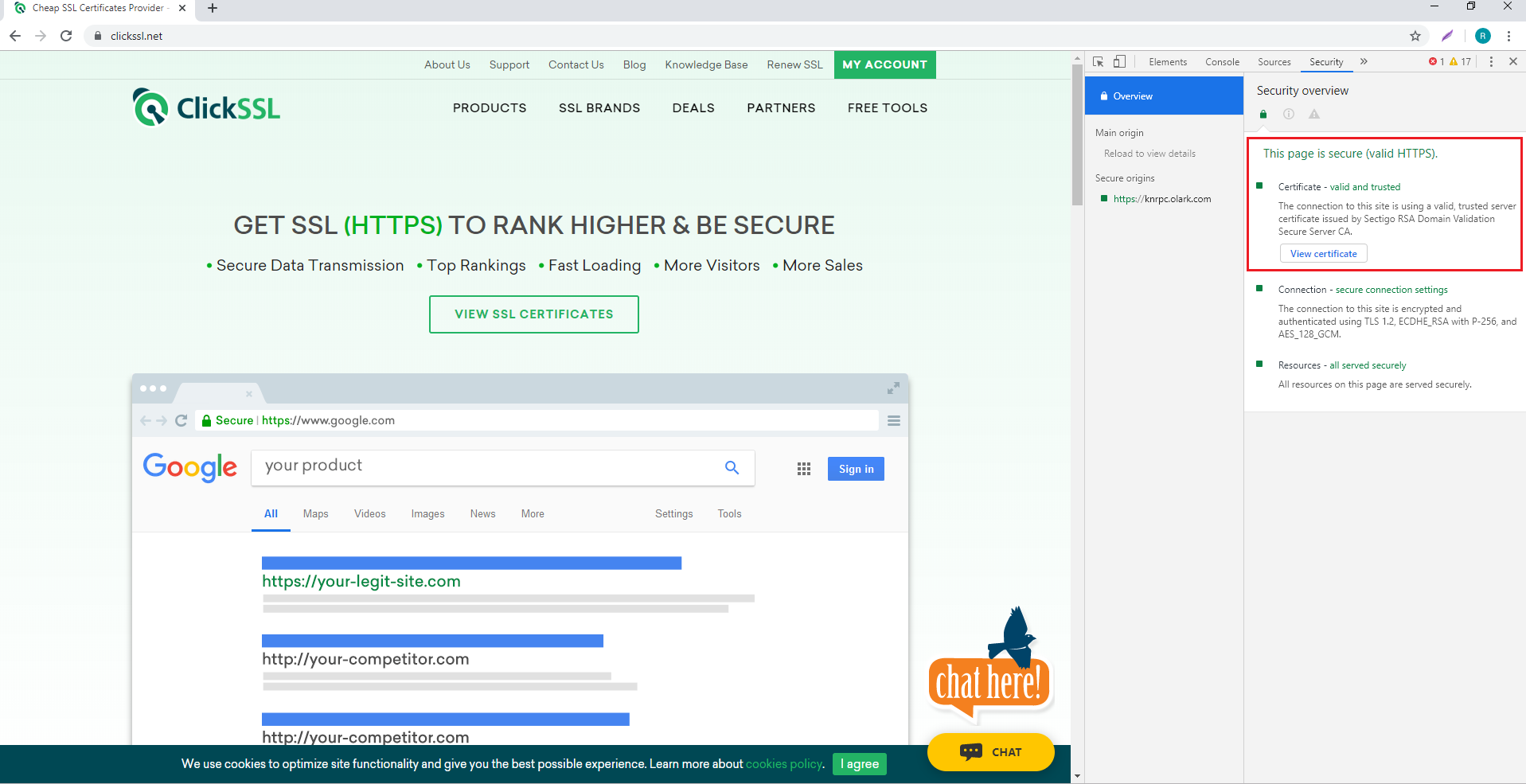Click the green secure lock in Security overview
The image size is (1526, 784).
pos(1263,114)
